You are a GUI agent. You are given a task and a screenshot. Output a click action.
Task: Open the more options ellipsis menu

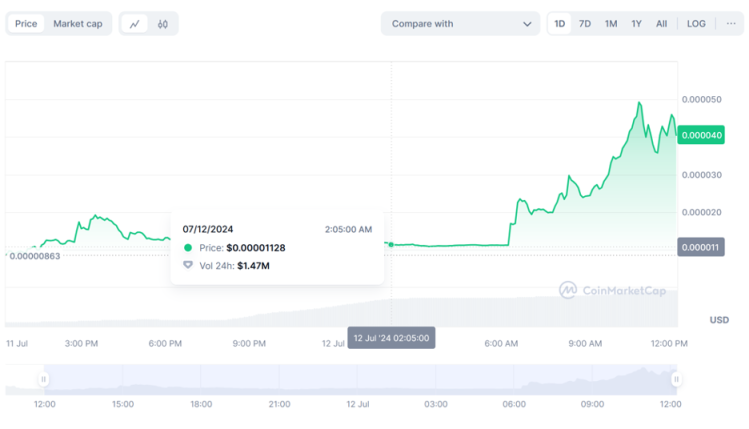[731, 24]
